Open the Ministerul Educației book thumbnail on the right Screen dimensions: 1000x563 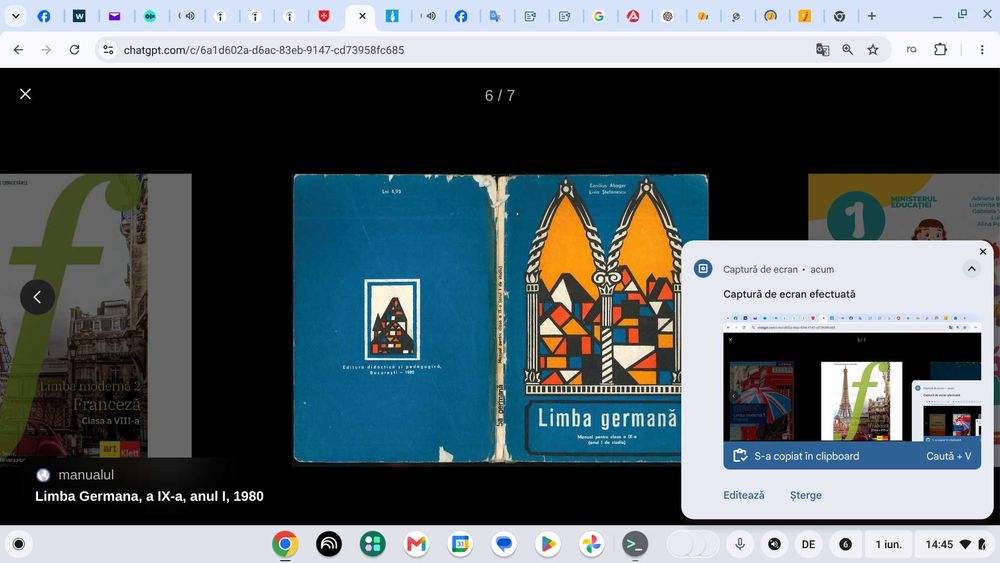(x=904, y=207)
